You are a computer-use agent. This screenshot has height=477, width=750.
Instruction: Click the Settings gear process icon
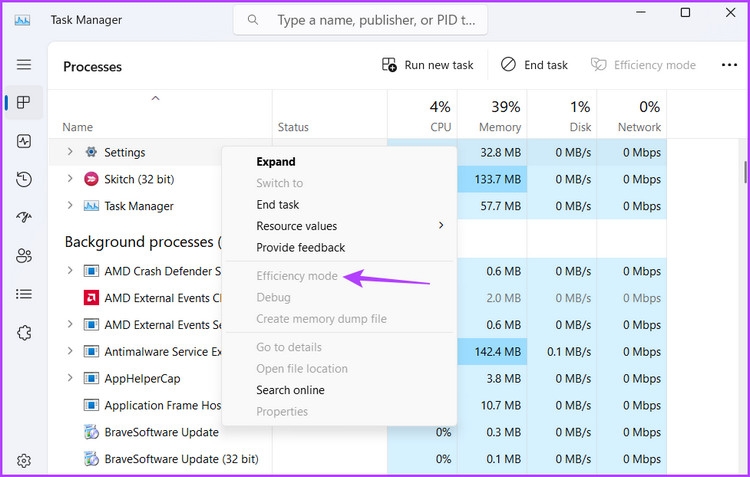pos(91,152)
